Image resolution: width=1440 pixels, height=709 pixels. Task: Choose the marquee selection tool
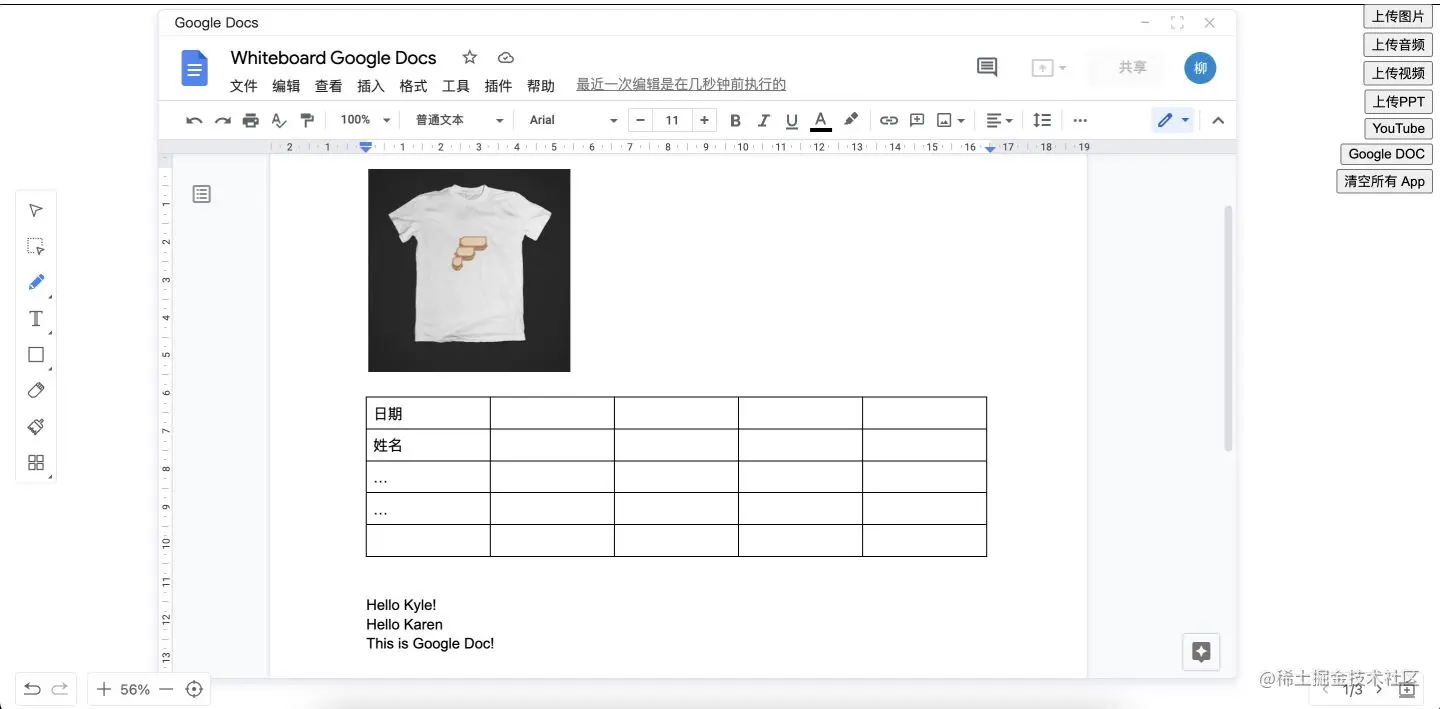pyautogui.click(x=36, y=246)
